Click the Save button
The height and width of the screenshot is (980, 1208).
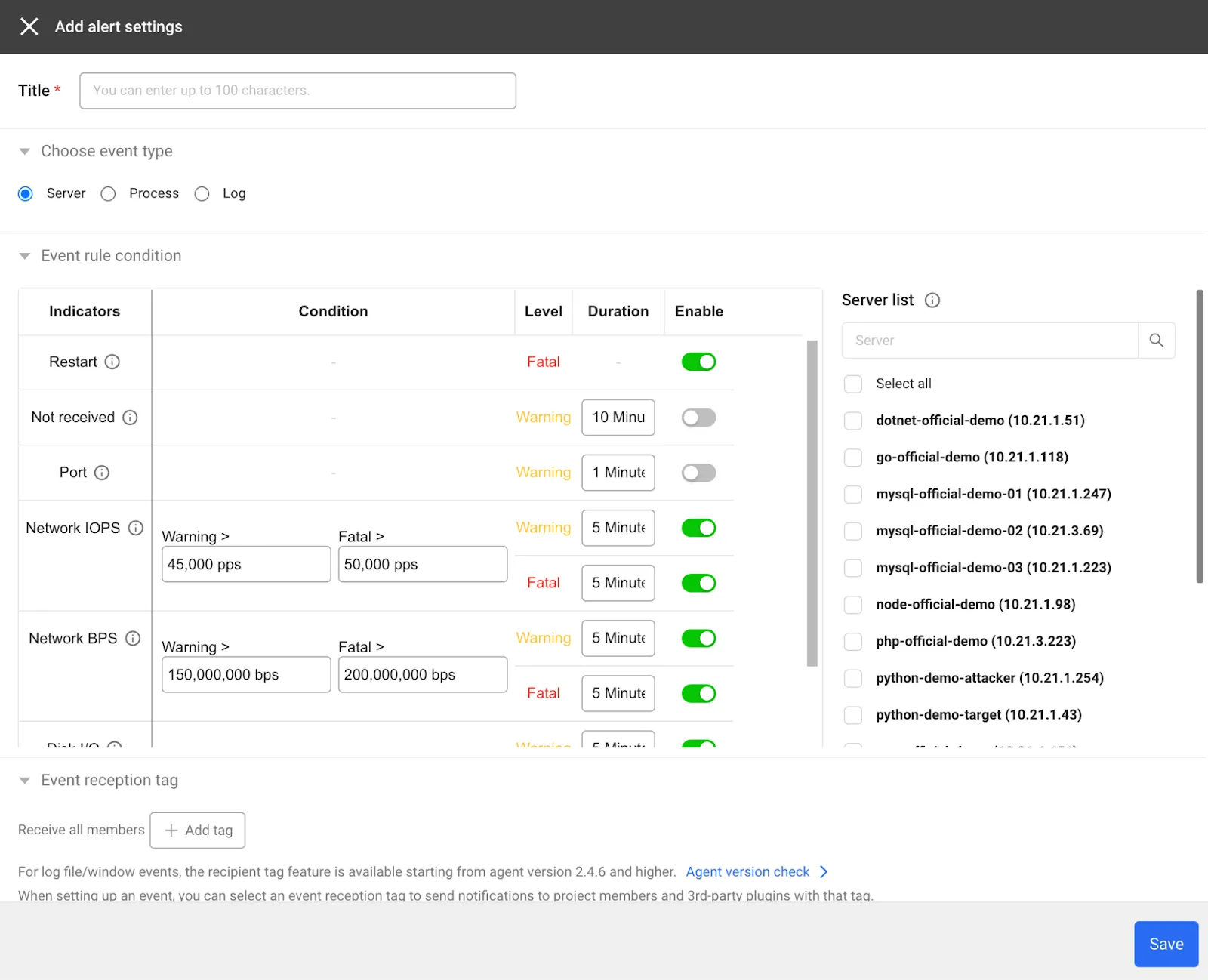(x=1166, y=944)
